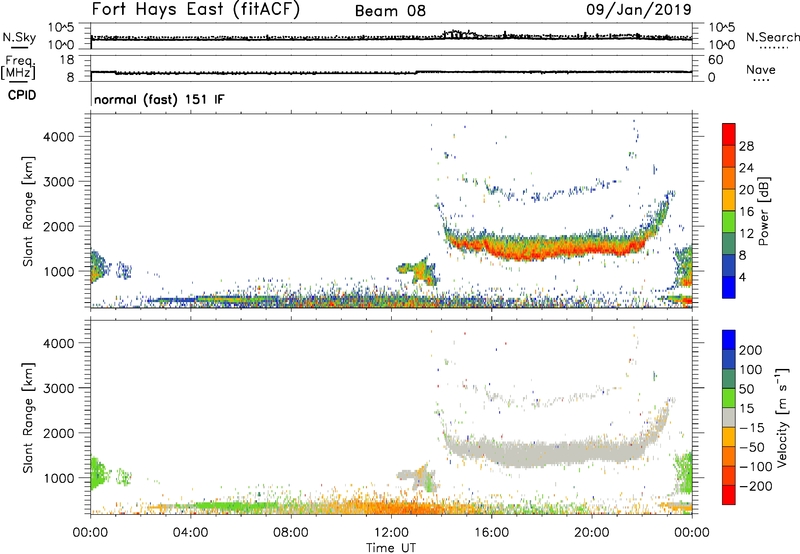Select the "Freq. [MHz]" axis label

18,67
